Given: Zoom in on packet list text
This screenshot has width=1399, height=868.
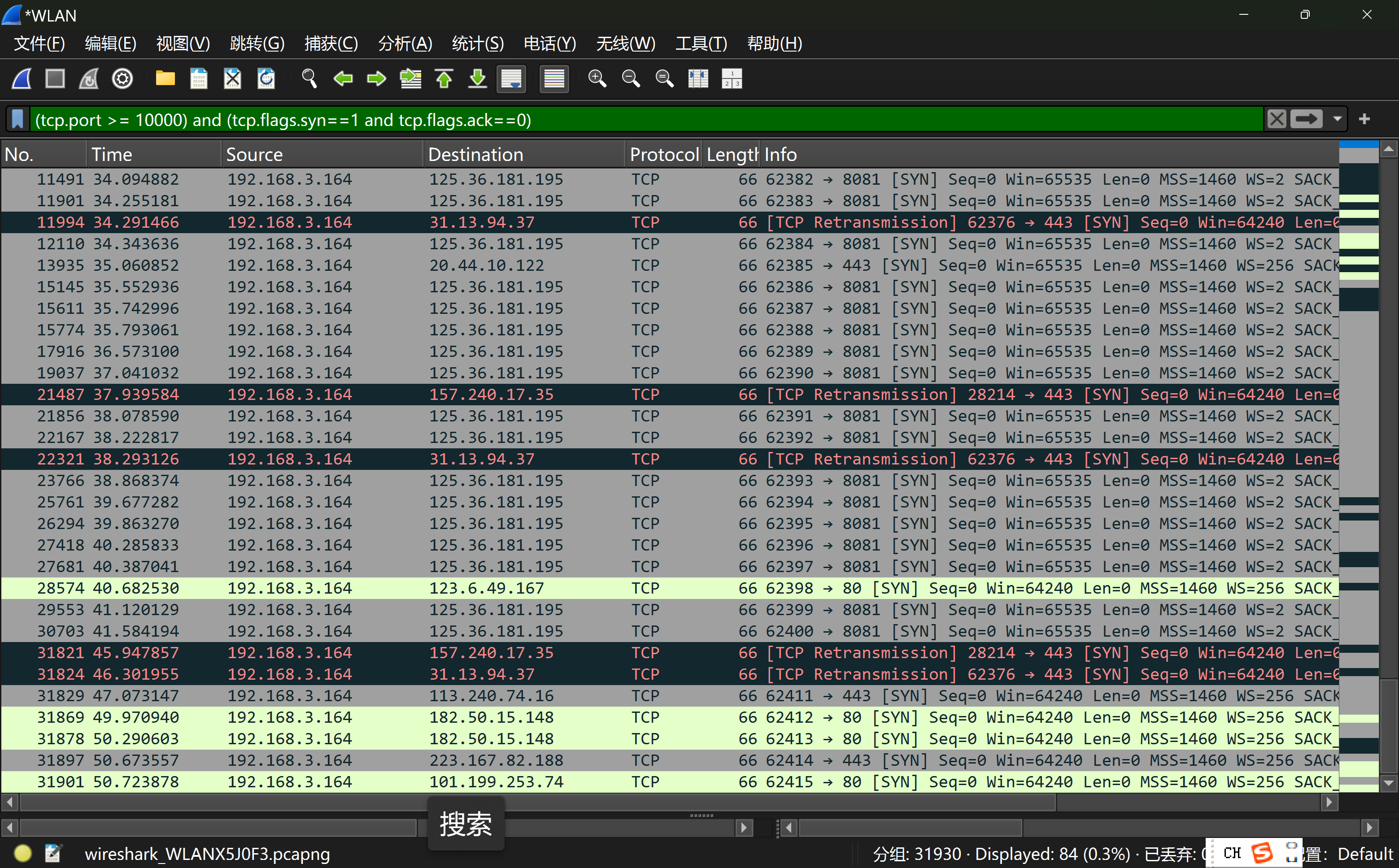Looking at the screenshot, I should pyautogui.click(x=597, y=78).
